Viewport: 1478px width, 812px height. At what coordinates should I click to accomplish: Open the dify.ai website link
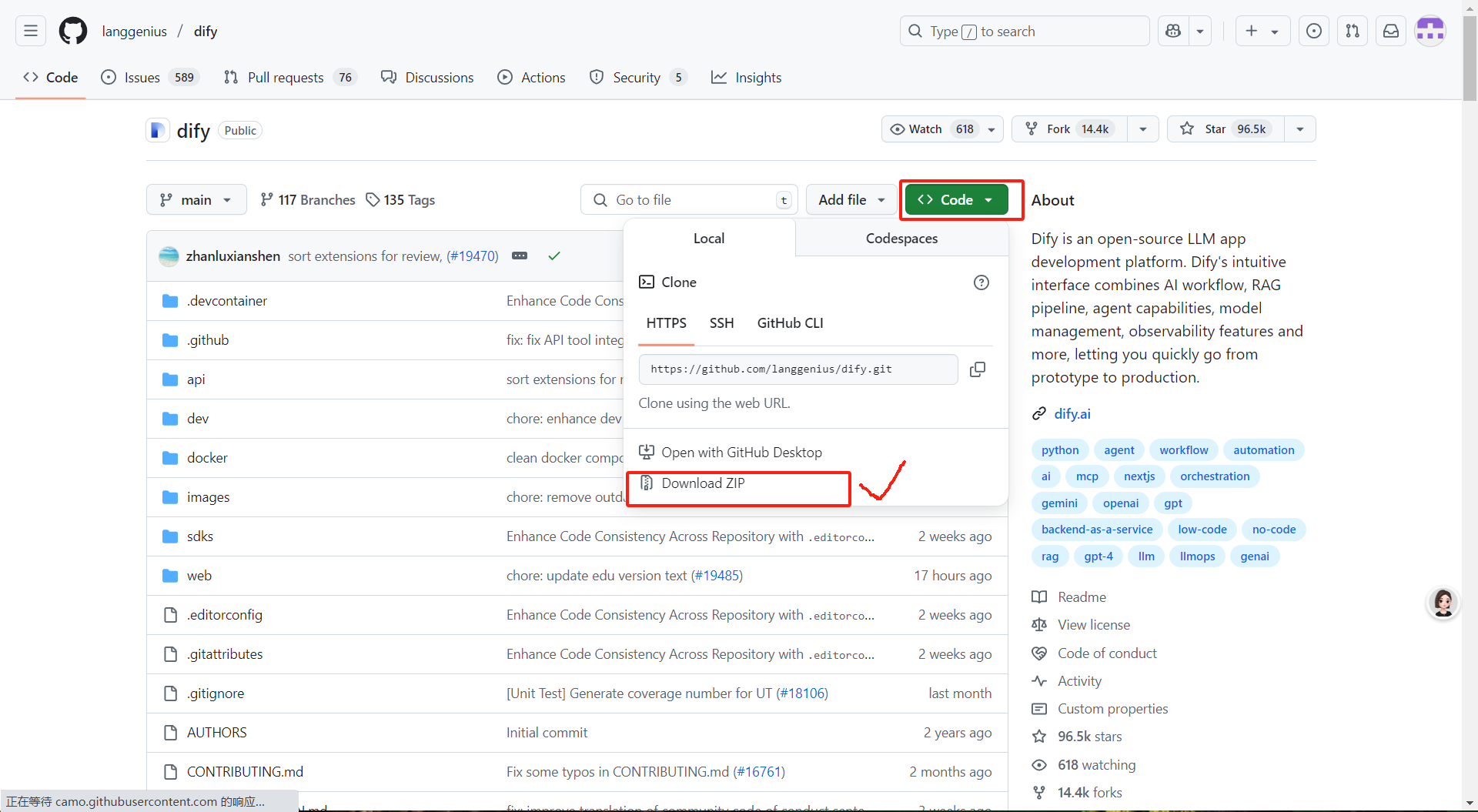(1072, 414)
